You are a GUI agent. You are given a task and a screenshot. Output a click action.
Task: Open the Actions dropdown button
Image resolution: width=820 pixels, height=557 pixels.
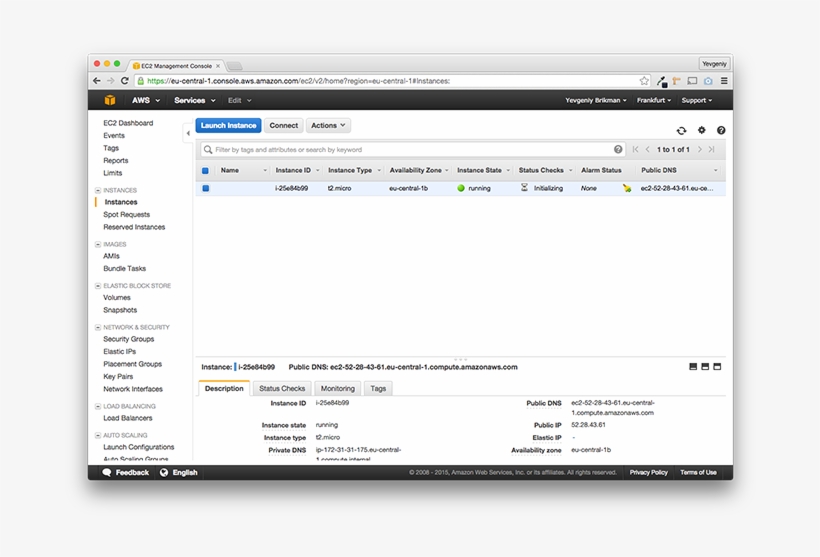pos(328,126)
